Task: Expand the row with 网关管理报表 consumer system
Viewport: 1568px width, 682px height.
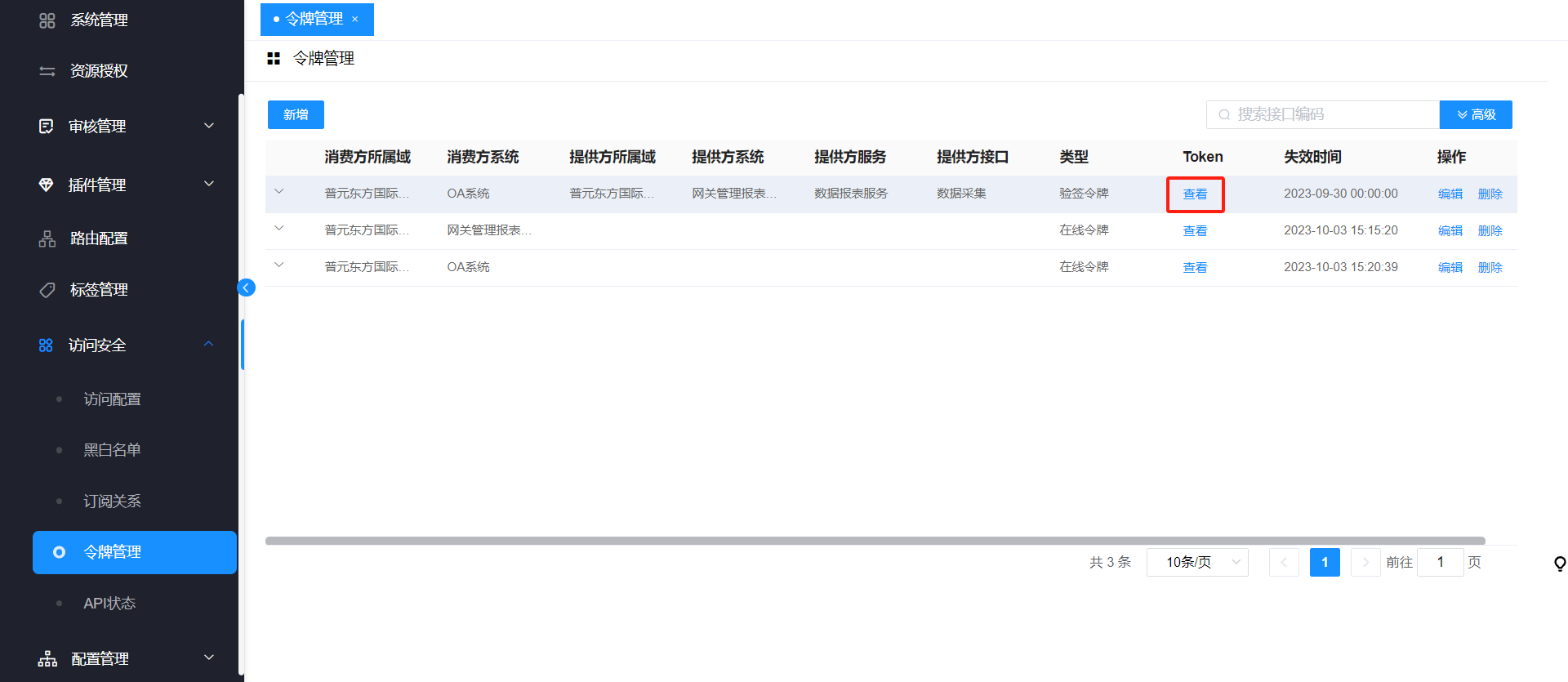Action: click(279, 228)
